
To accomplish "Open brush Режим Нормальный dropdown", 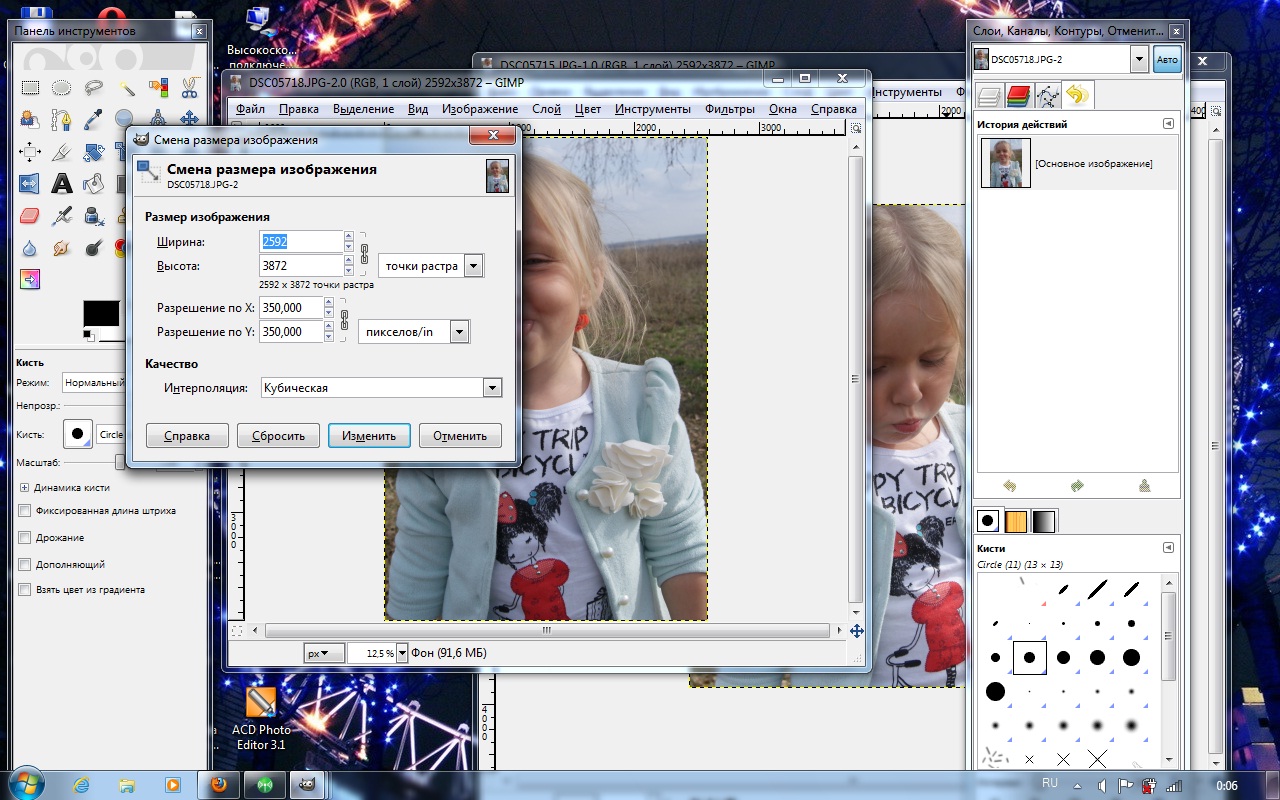I will point(94,382).
